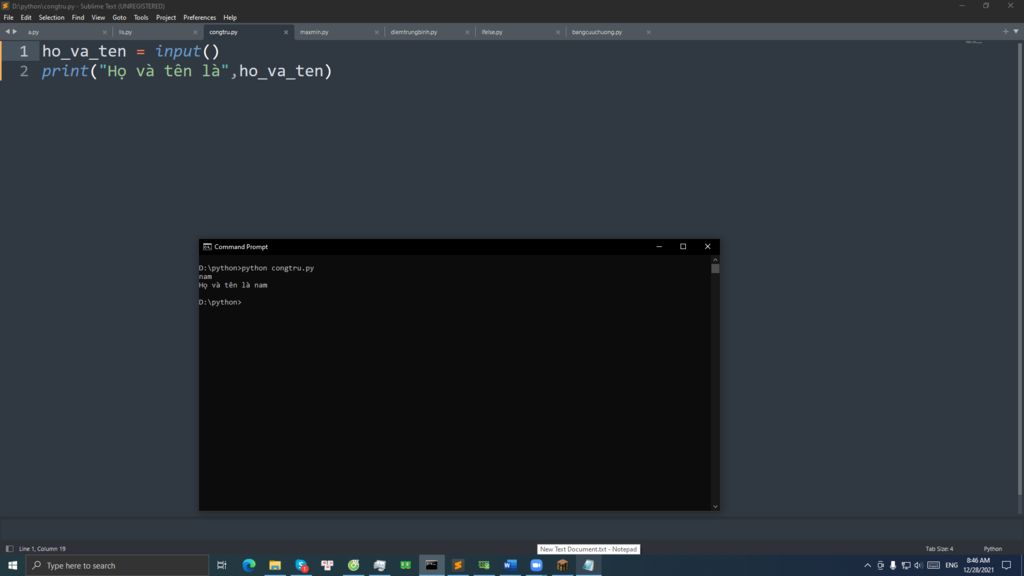Close the bangcuuchuong.py tab
Viewport: 1024px width, 576px height.
click(x=648, y=32)
